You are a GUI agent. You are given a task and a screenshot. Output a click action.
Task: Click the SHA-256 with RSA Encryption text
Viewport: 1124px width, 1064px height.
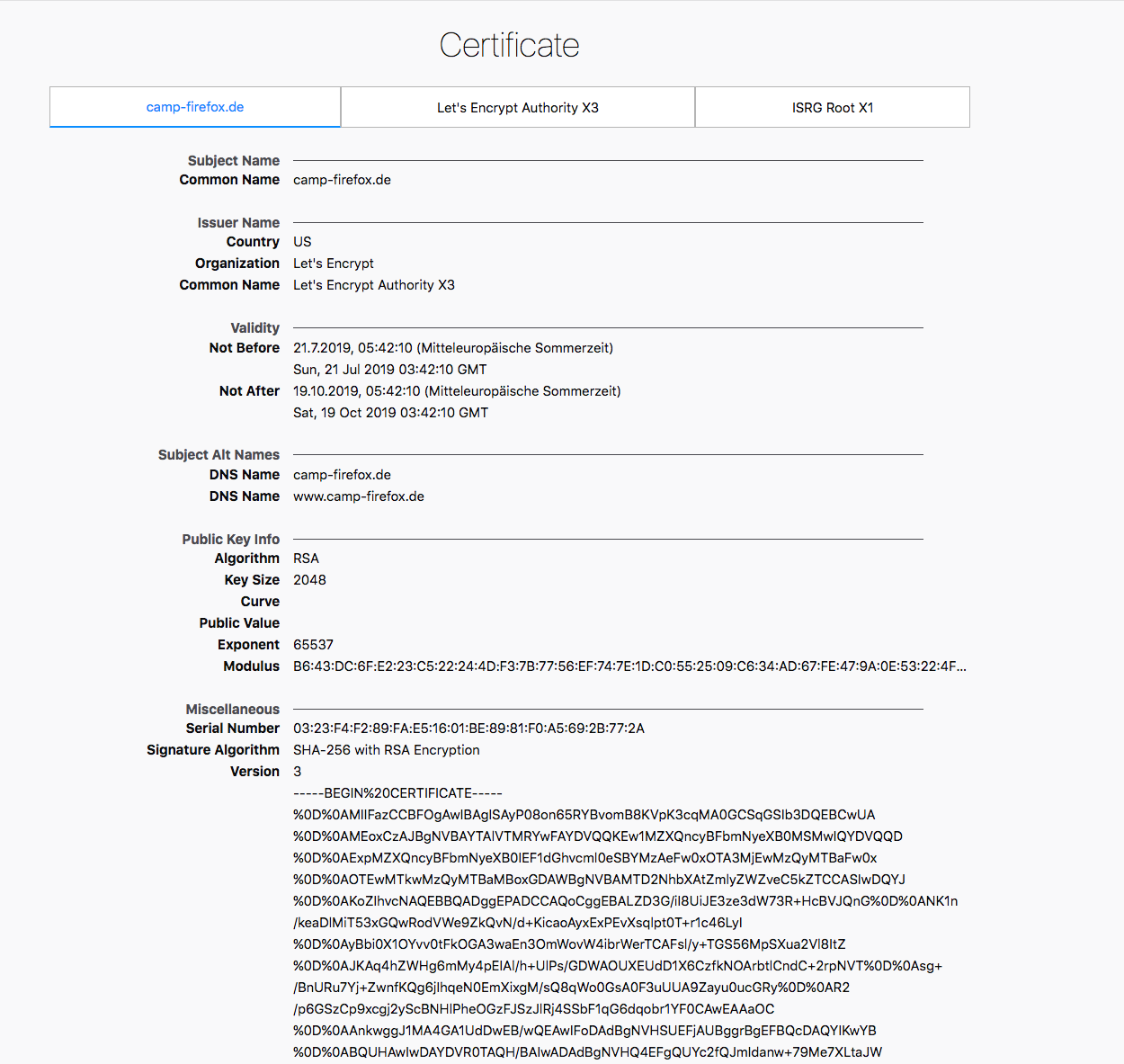coord(386,750)
